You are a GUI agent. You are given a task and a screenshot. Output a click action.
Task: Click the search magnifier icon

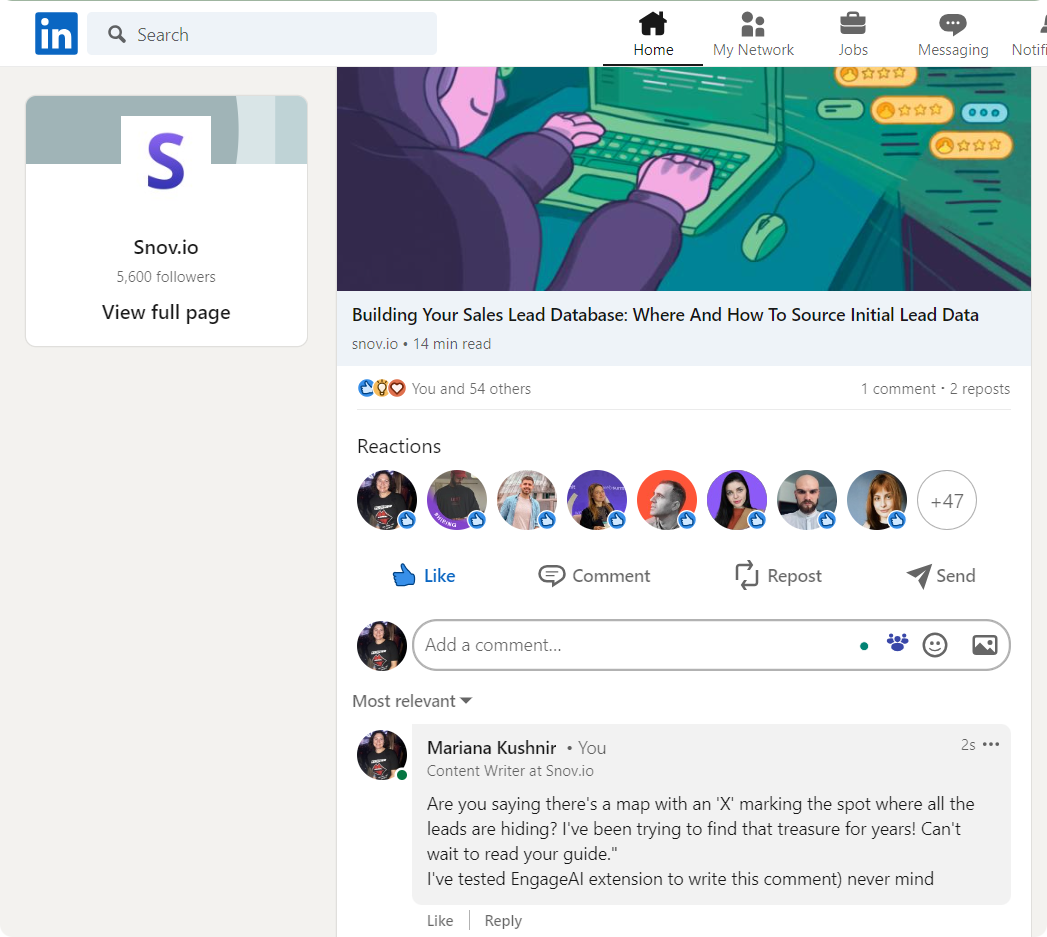(117, 34)
